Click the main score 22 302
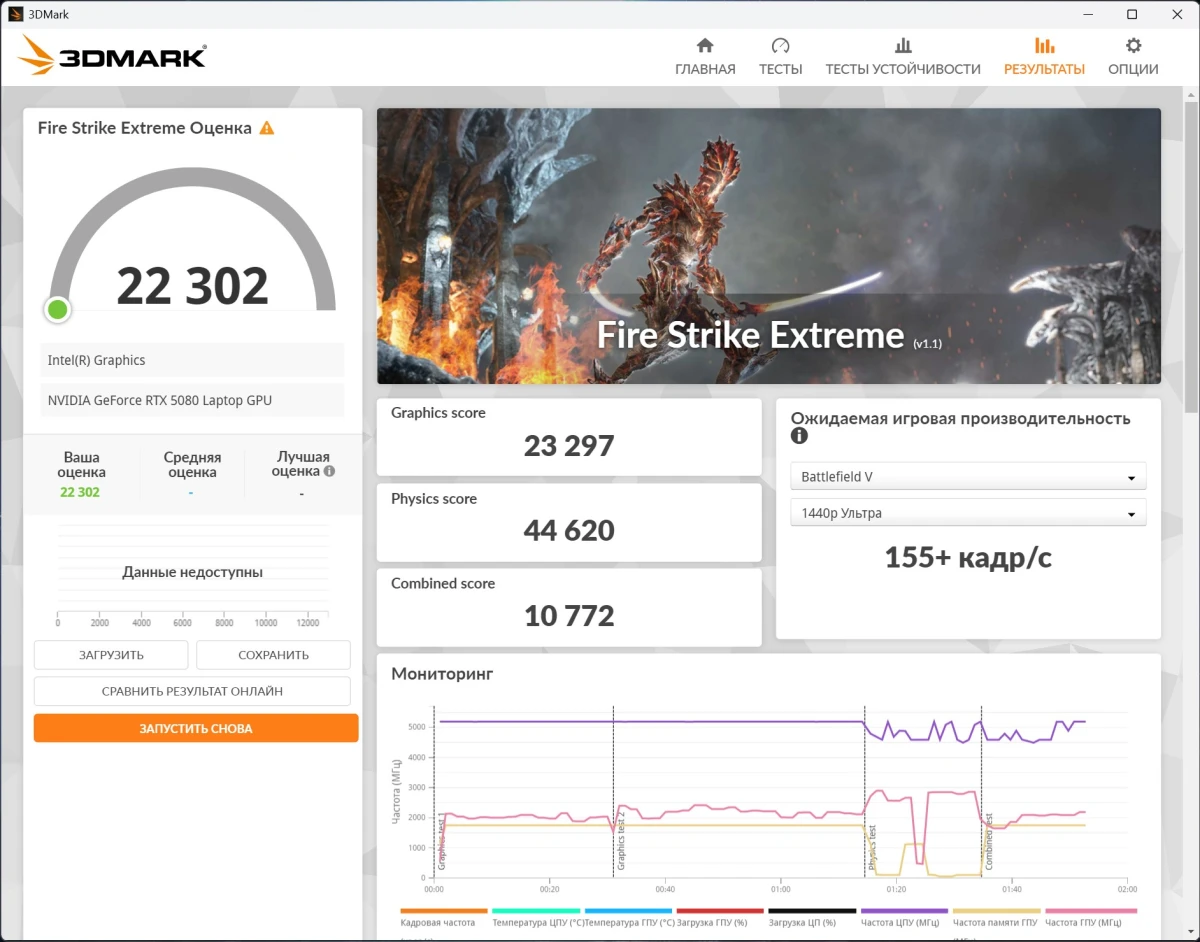The width and height of the screenshot is (1200, 942). pos(193,286)
